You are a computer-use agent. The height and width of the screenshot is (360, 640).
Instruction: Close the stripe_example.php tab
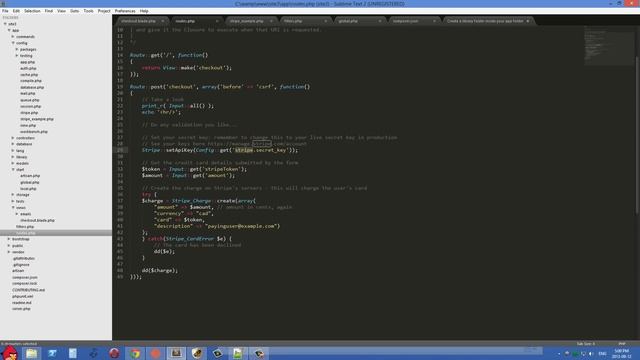(x=271, y=21)
